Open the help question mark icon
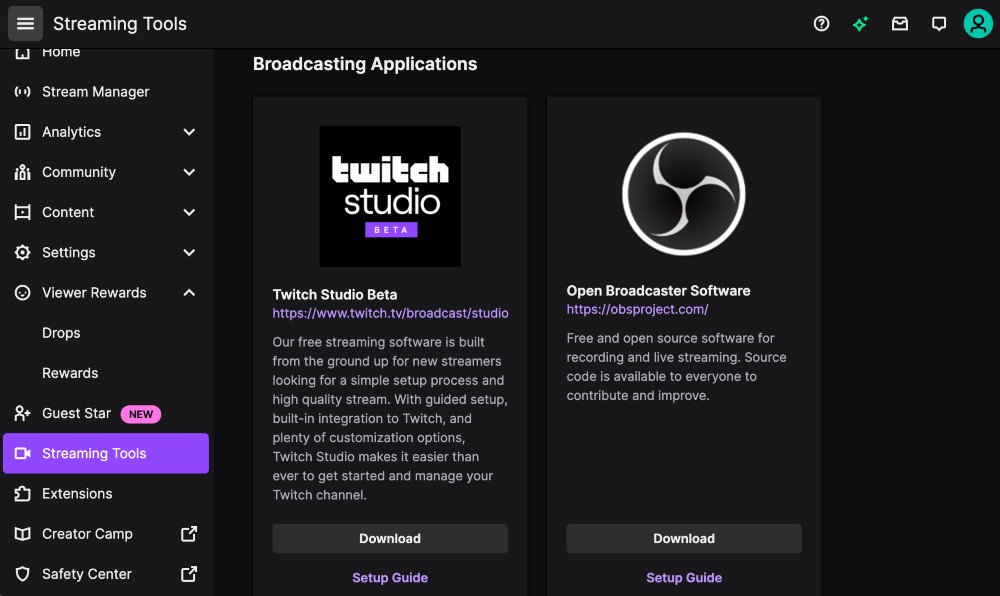The height and width of the screenshot is (596, 1000). tap(821, 23)
